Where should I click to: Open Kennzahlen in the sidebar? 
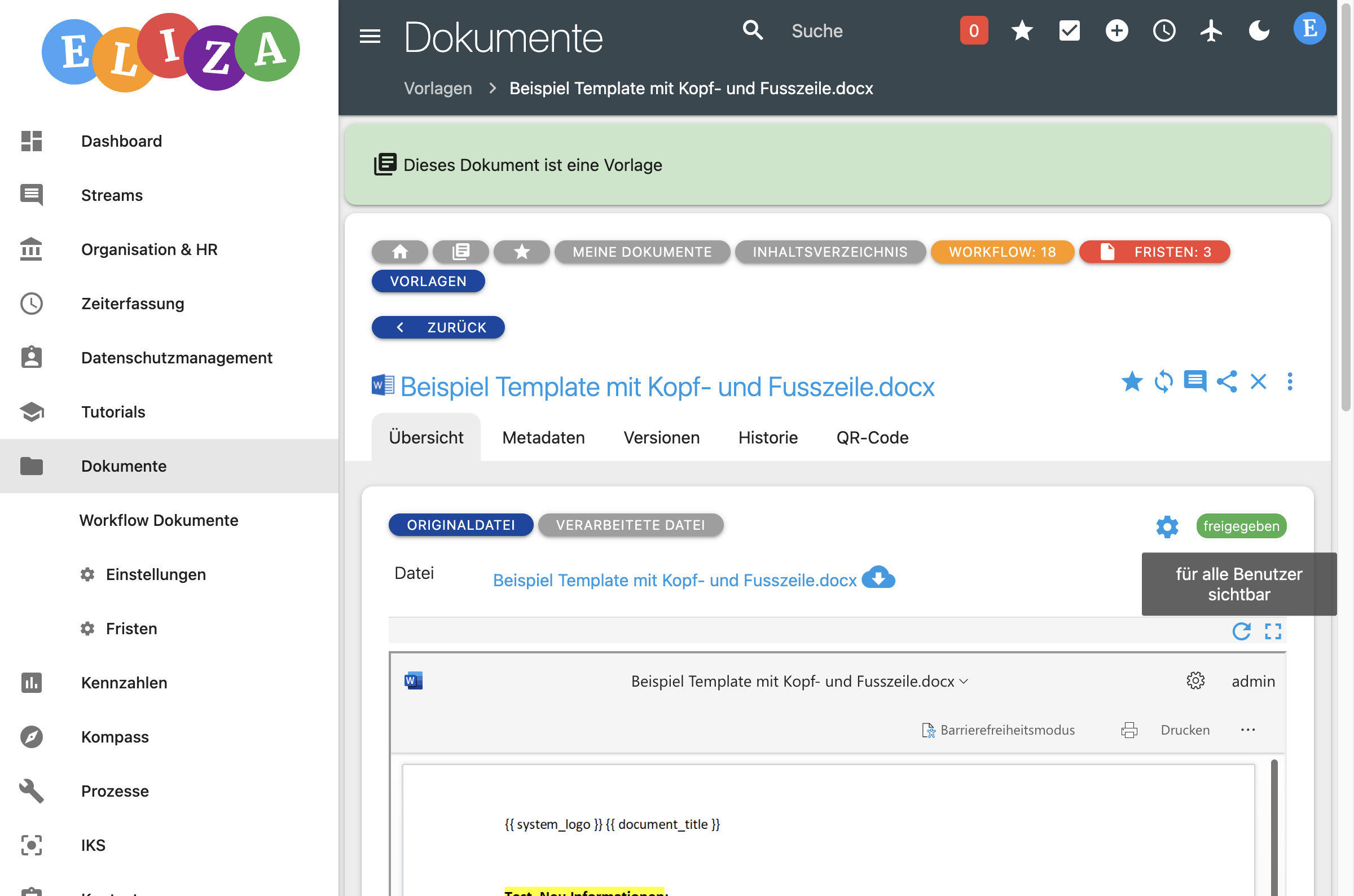169,683
